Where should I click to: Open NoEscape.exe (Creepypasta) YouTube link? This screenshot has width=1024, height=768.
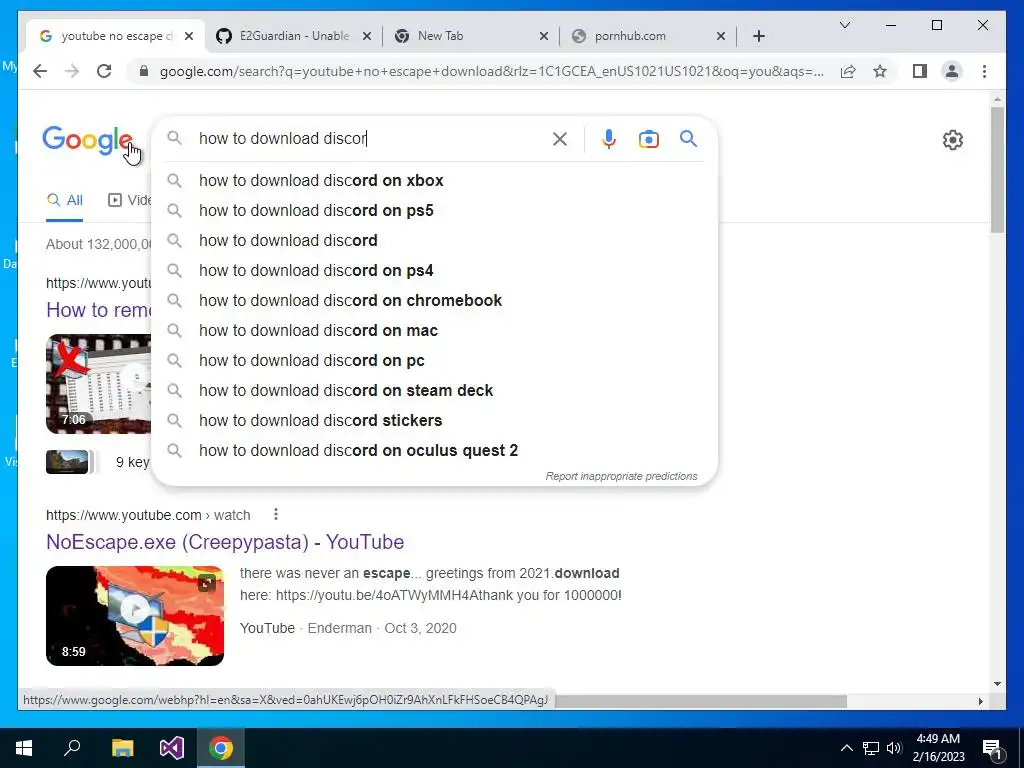225,542
